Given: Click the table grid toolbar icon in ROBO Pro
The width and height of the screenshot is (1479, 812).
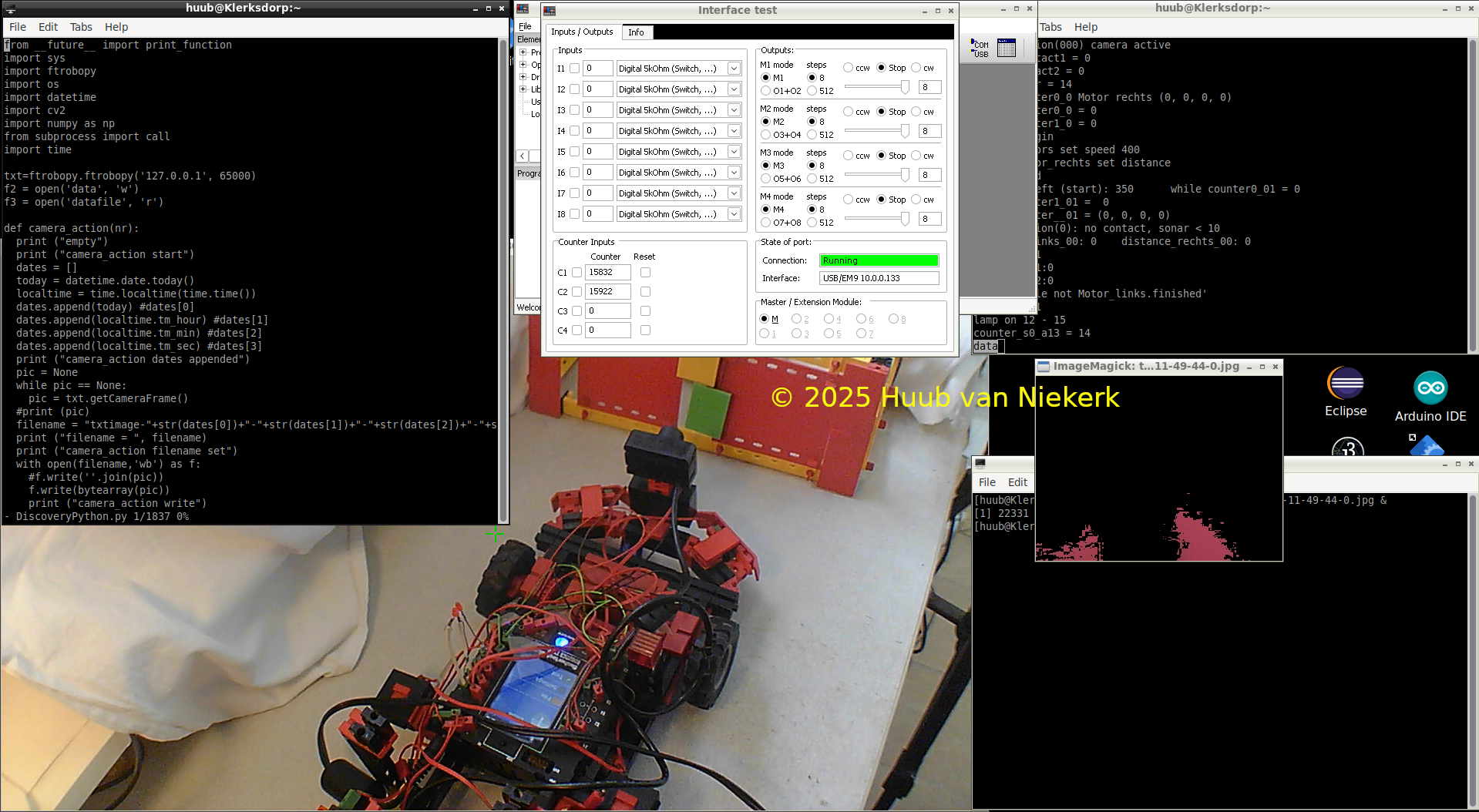Looking at the screenshot, I should click(1007, 48).
